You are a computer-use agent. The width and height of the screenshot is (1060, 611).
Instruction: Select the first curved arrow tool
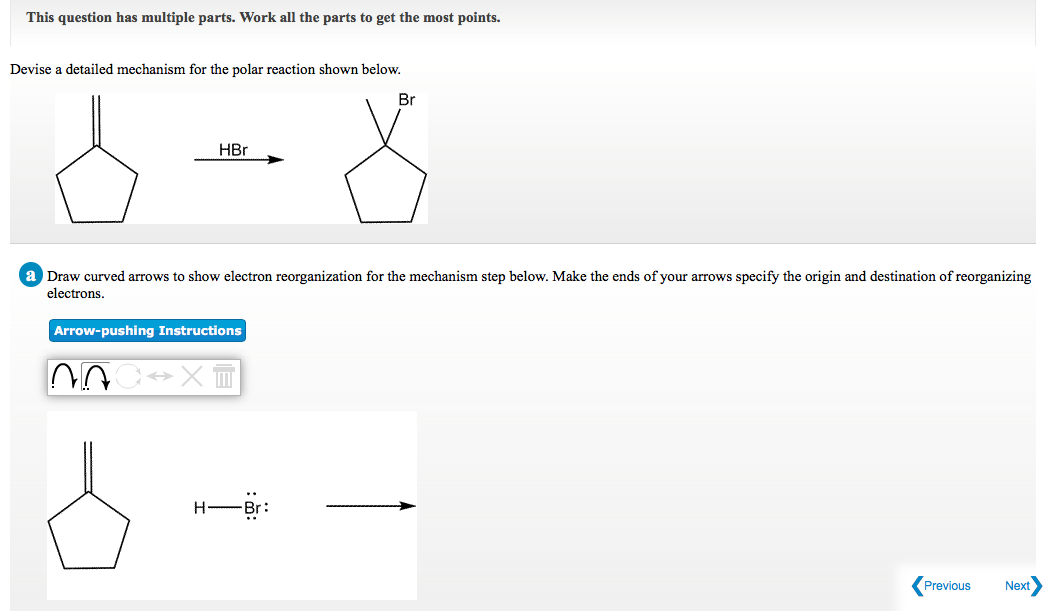click(x=64, y=377)
